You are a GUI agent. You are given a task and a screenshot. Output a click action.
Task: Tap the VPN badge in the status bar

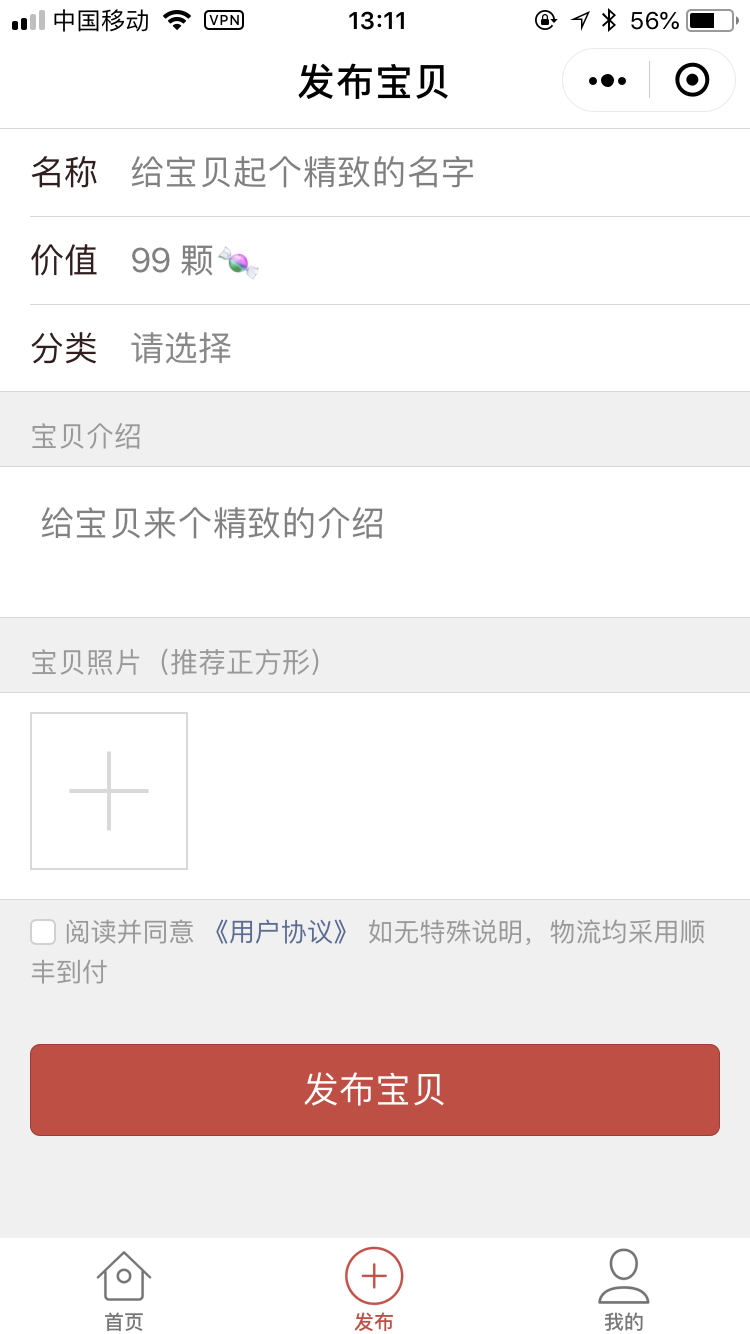(x=224, y=20)
